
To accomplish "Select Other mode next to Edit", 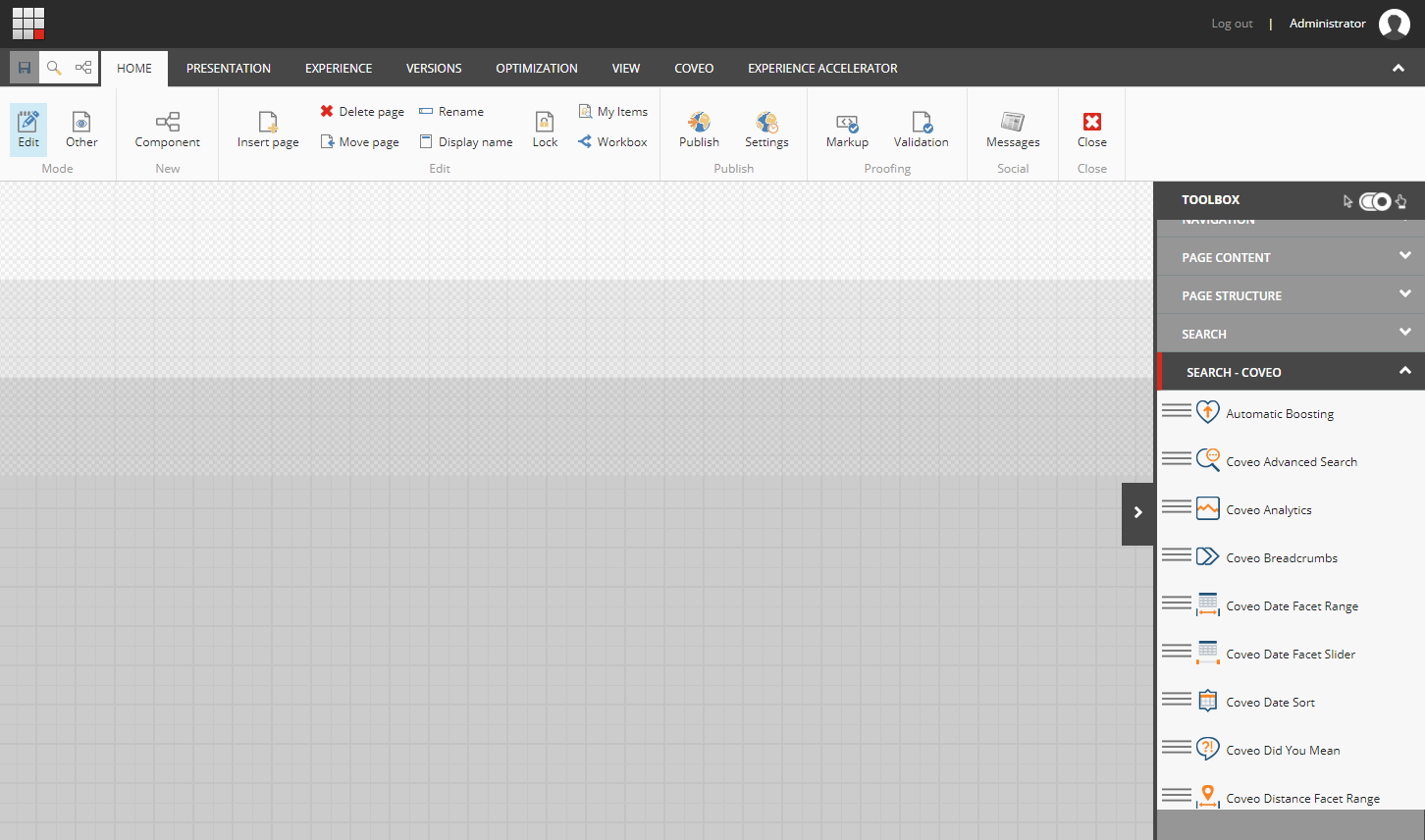I will click(81, 129).
